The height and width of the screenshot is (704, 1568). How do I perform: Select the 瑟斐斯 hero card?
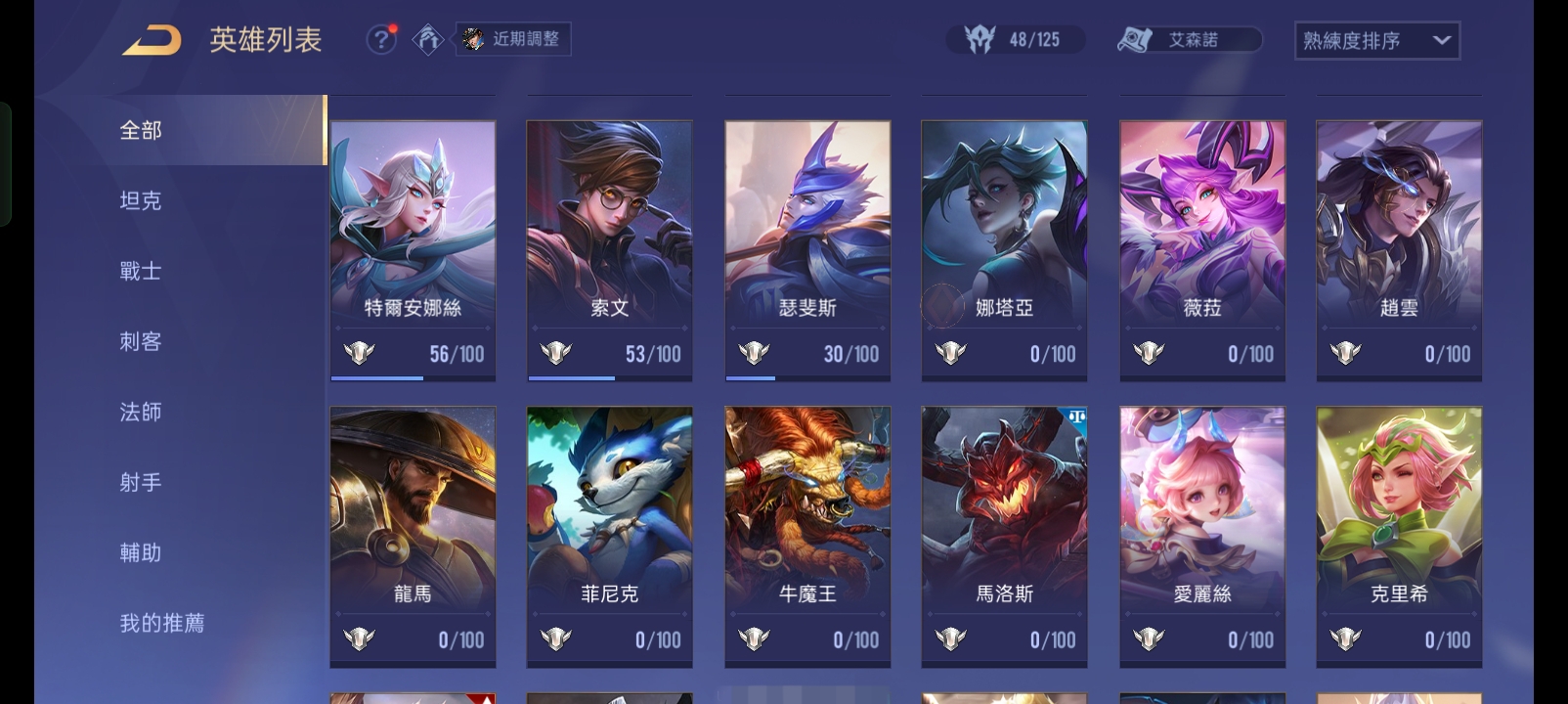tap(807, 250)
